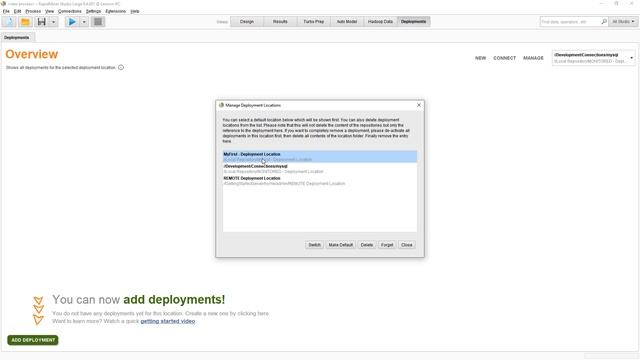Image resolution: width=640 pixels, height=360 pixels.
Task: Click the Close button in the dialog
Action: [407, 245]
